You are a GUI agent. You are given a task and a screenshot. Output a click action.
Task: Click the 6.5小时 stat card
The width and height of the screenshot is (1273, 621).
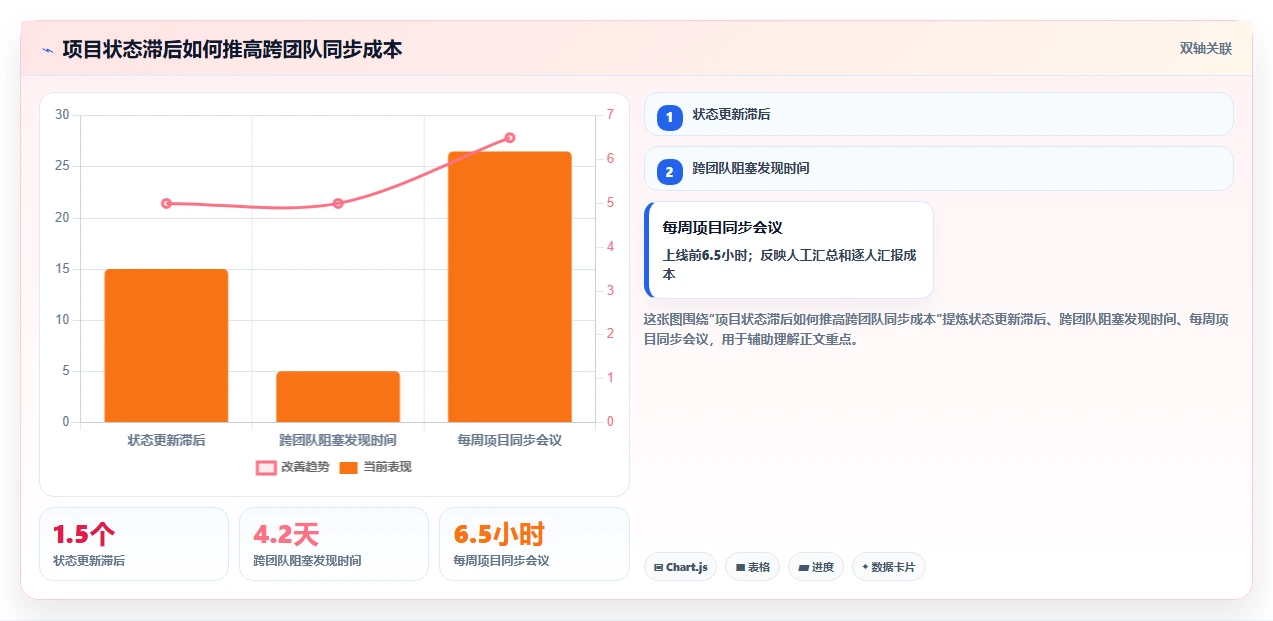point(534,544)
